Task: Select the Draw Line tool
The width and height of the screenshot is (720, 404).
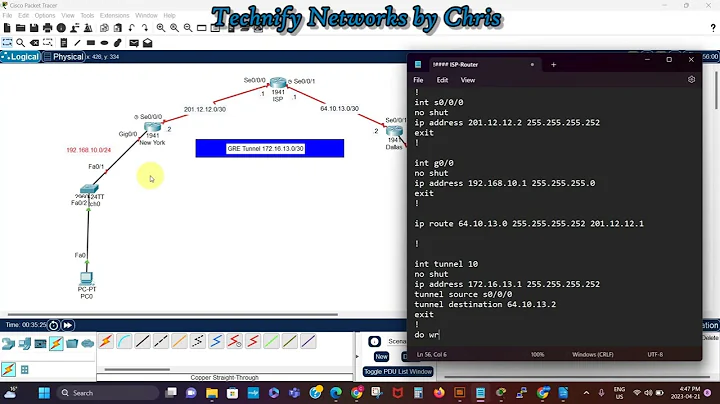Action: point(77,43)
